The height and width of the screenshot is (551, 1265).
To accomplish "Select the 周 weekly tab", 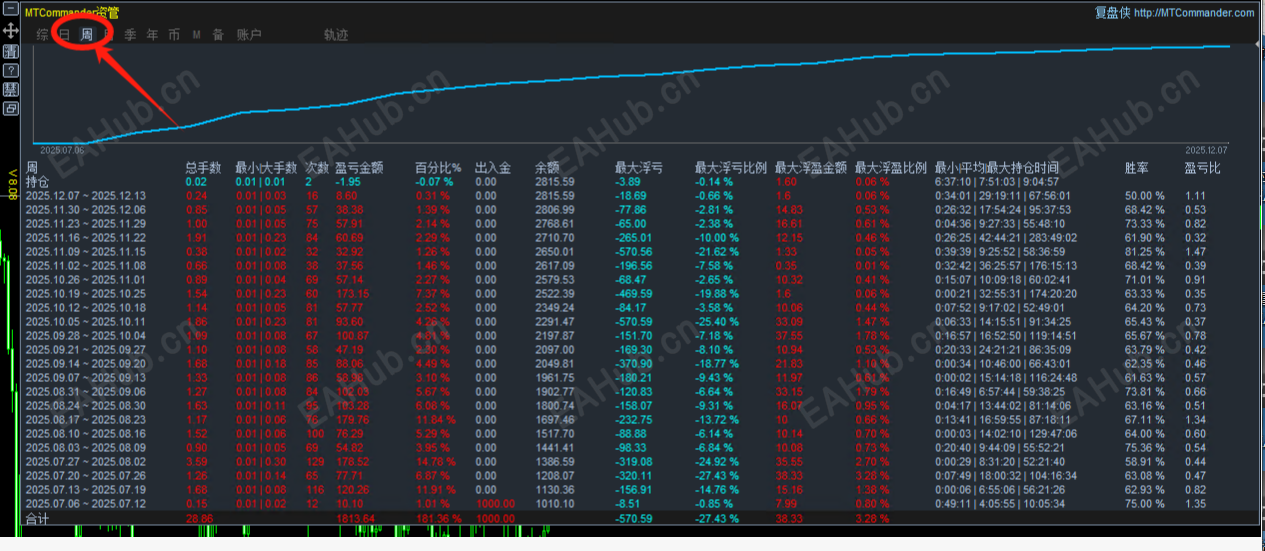I will click(x=87, y=35).
